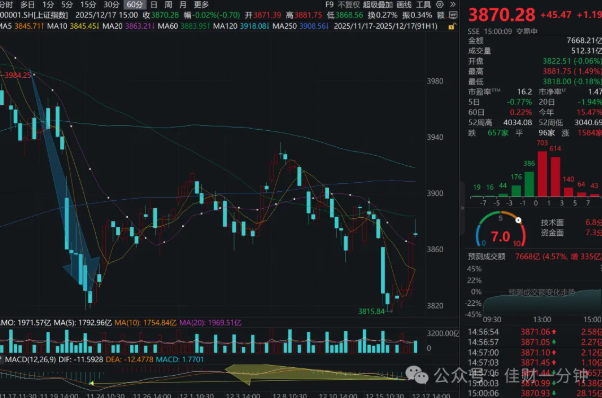The height and width of the screenshot is (398, 602).
Task: Click the 市盈率 16.2 value
Action: [524, 92]
